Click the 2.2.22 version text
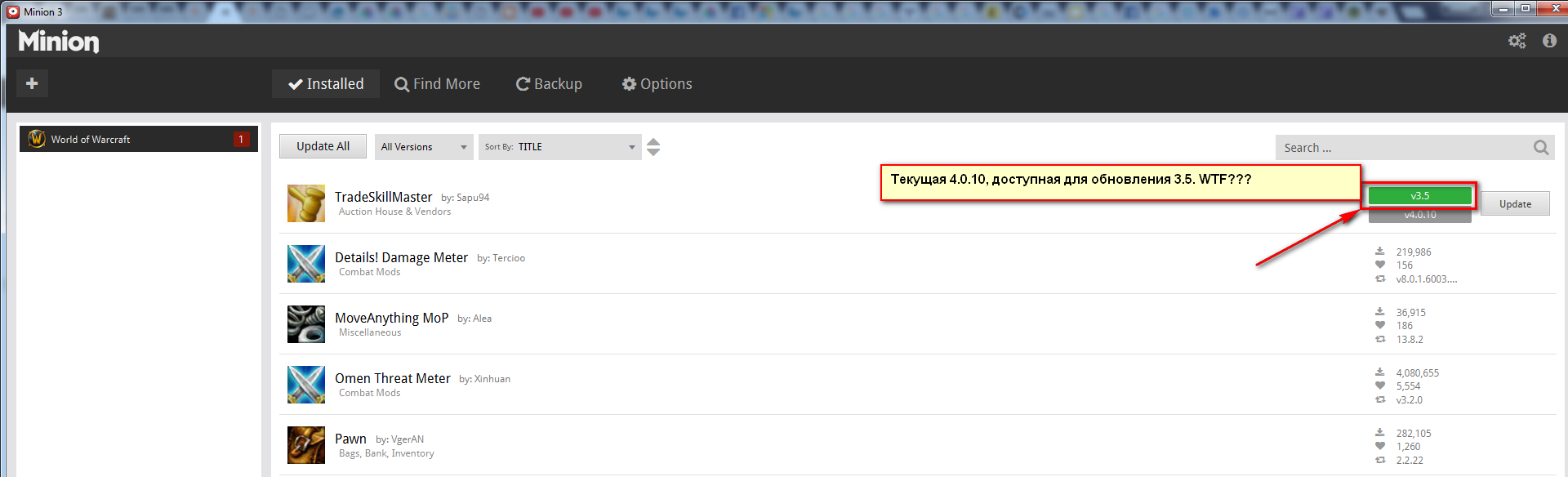This screenshot has width=1568, height=477. (x=1410, y=461)
